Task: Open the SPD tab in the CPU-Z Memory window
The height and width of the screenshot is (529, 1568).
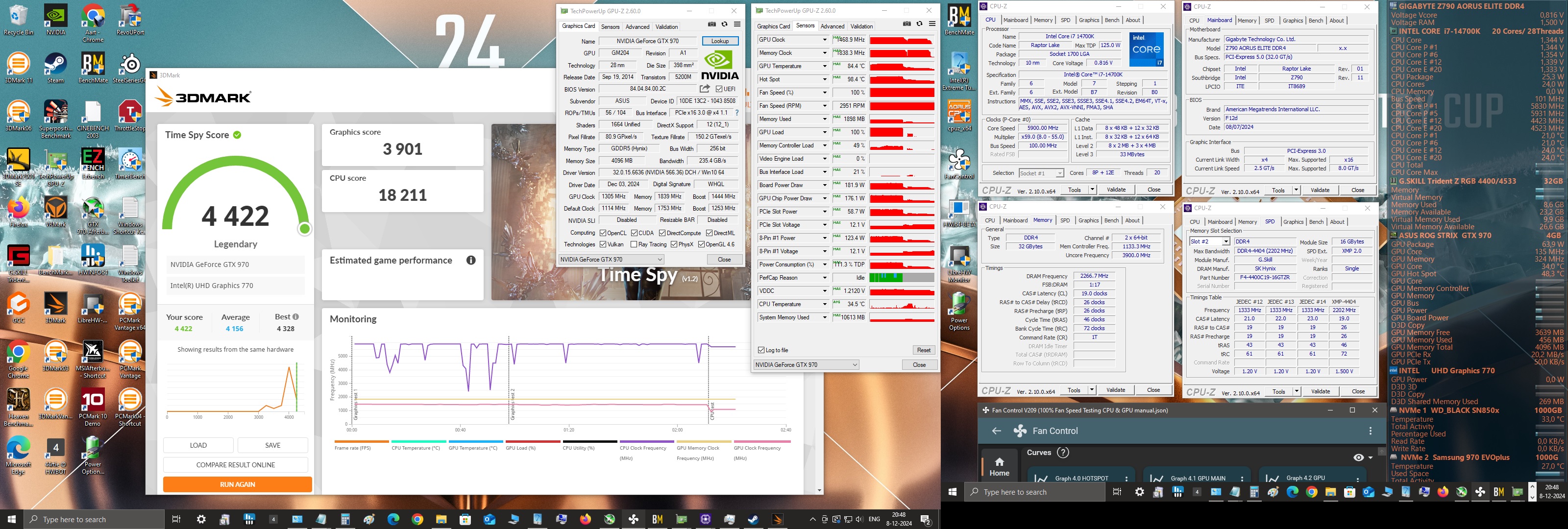Action: point(1065,220)
